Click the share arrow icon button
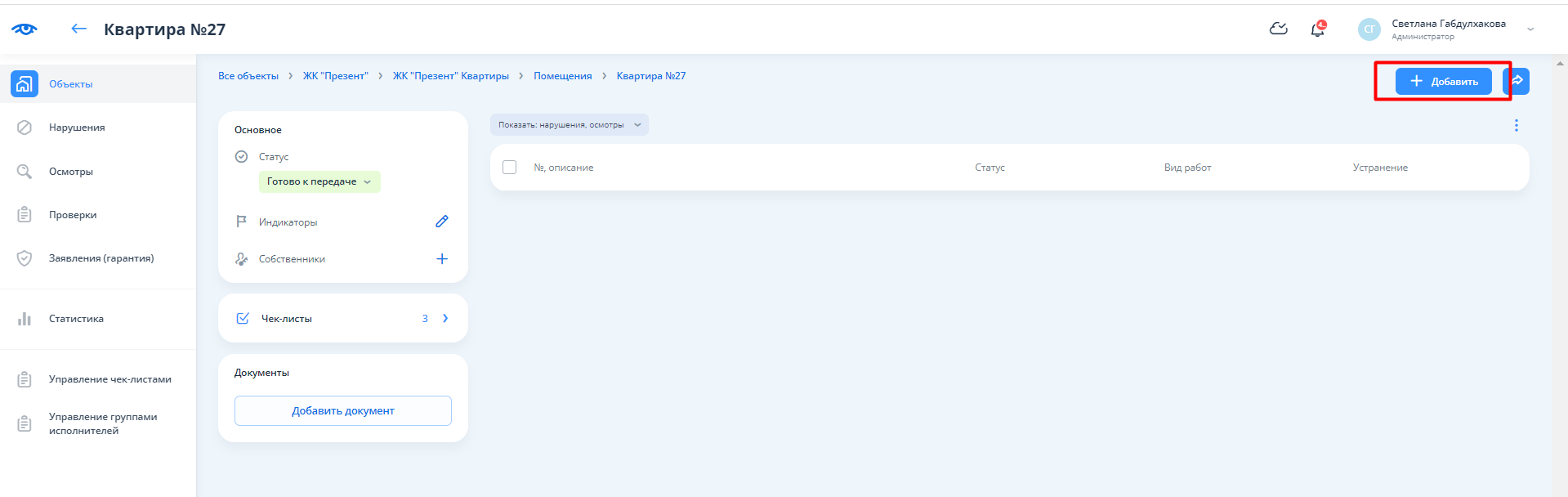 click(1517, 81)
